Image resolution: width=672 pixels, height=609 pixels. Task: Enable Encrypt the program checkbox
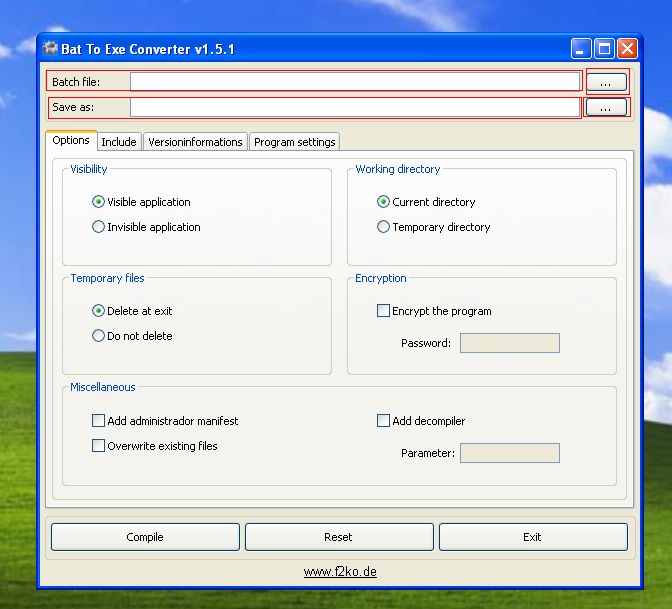(434, 311)
